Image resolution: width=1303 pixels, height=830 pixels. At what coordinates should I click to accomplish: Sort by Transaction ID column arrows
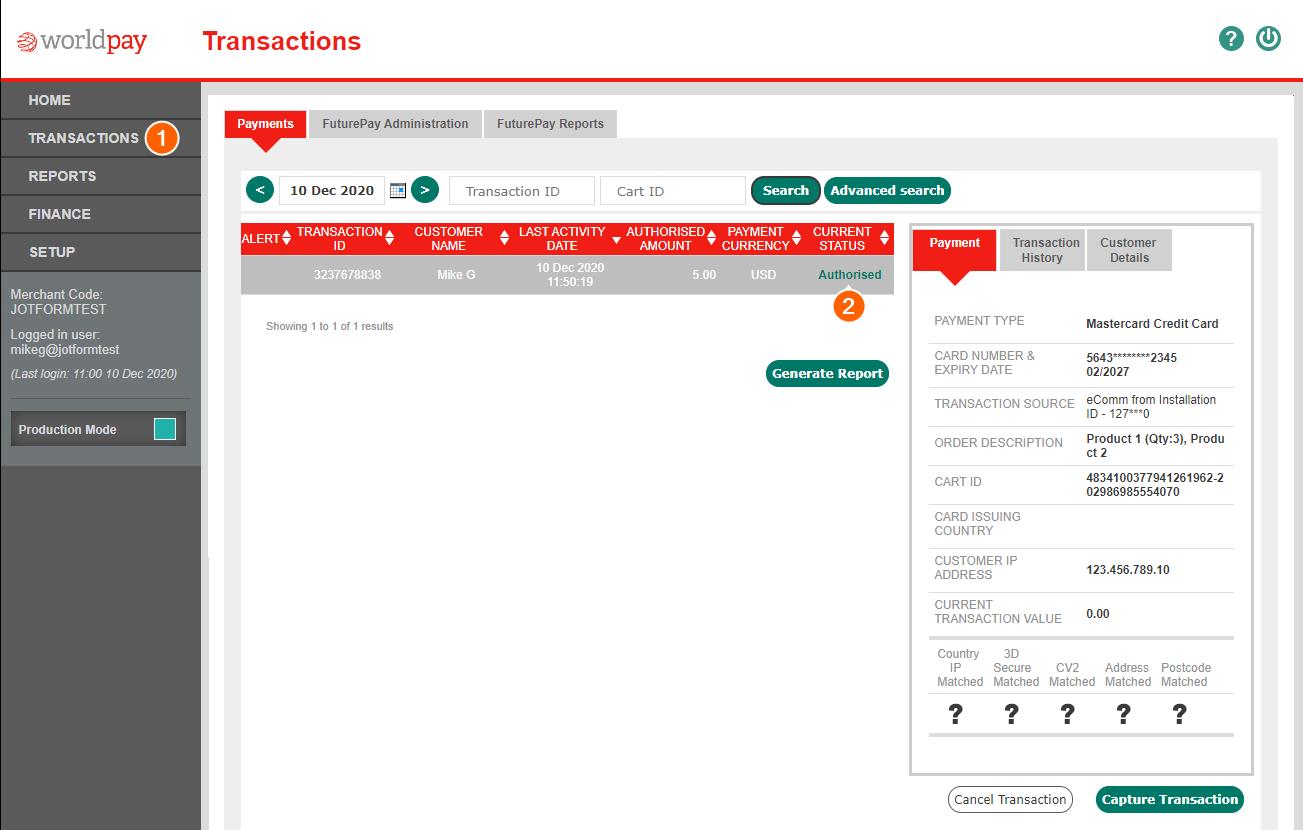[390, 239]
